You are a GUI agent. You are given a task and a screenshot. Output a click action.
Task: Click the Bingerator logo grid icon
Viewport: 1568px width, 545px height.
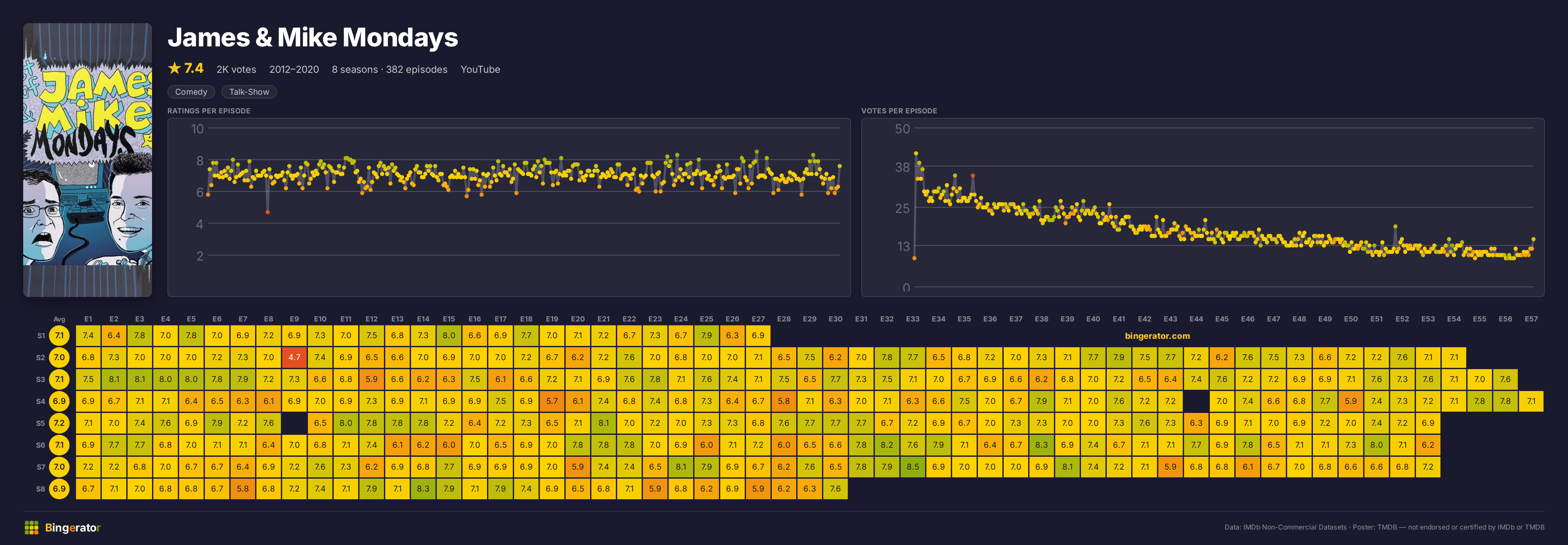coord(32,527)
